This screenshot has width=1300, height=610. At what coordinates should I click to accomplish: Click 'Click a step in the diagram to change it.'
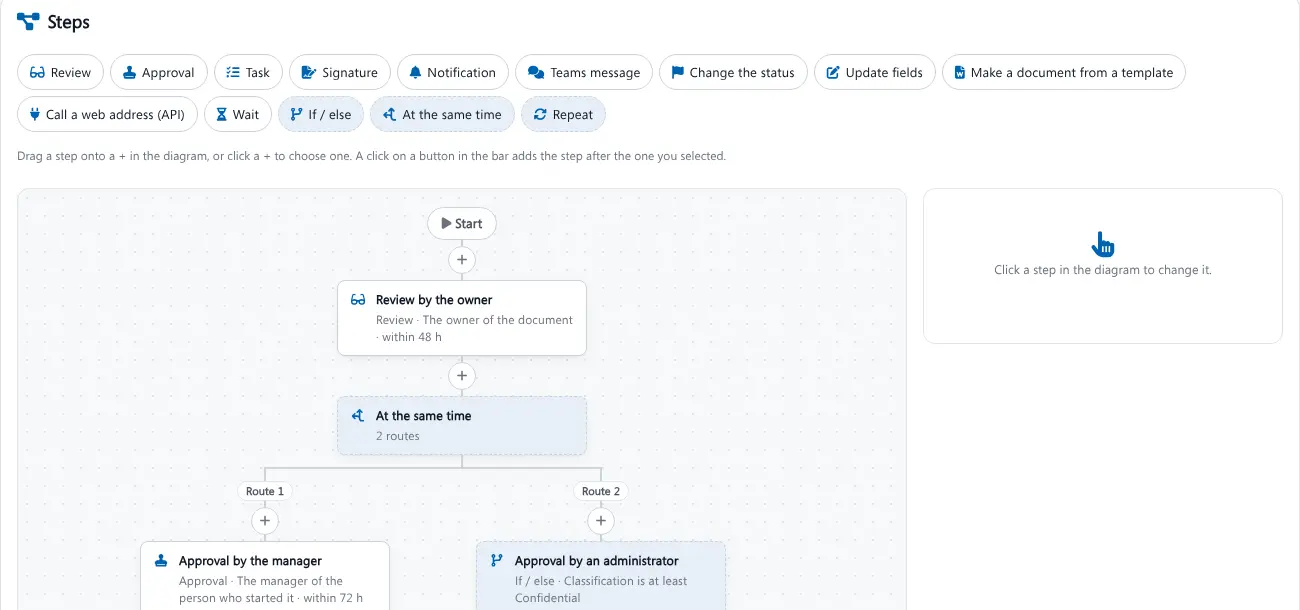point(1103,270)
